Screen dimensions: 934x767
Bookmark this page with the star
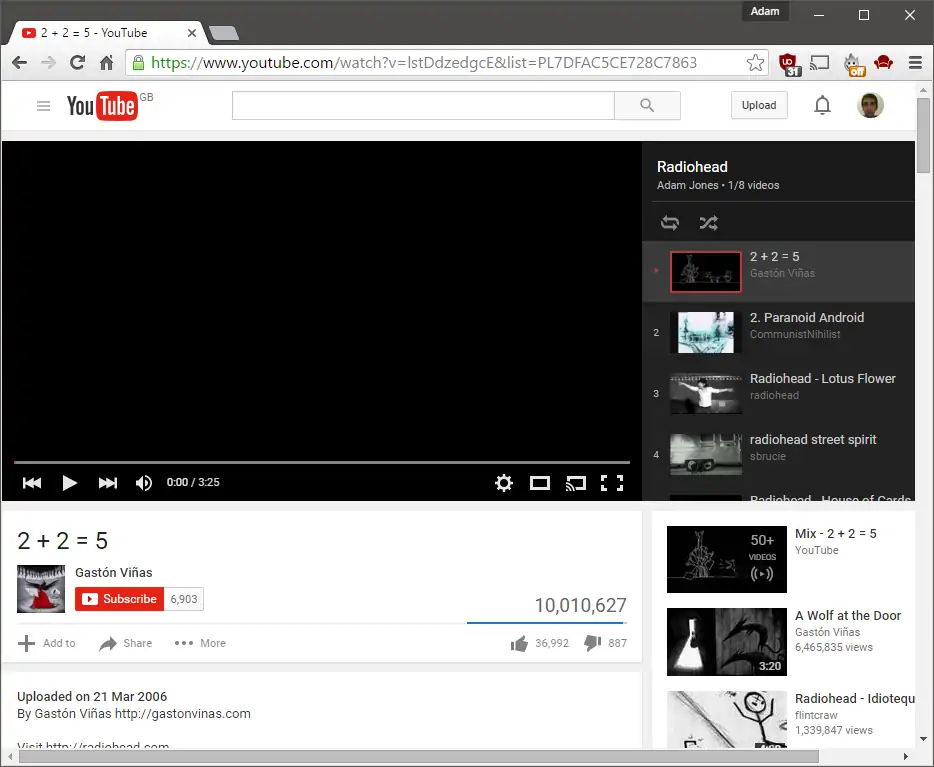(755, 63)
